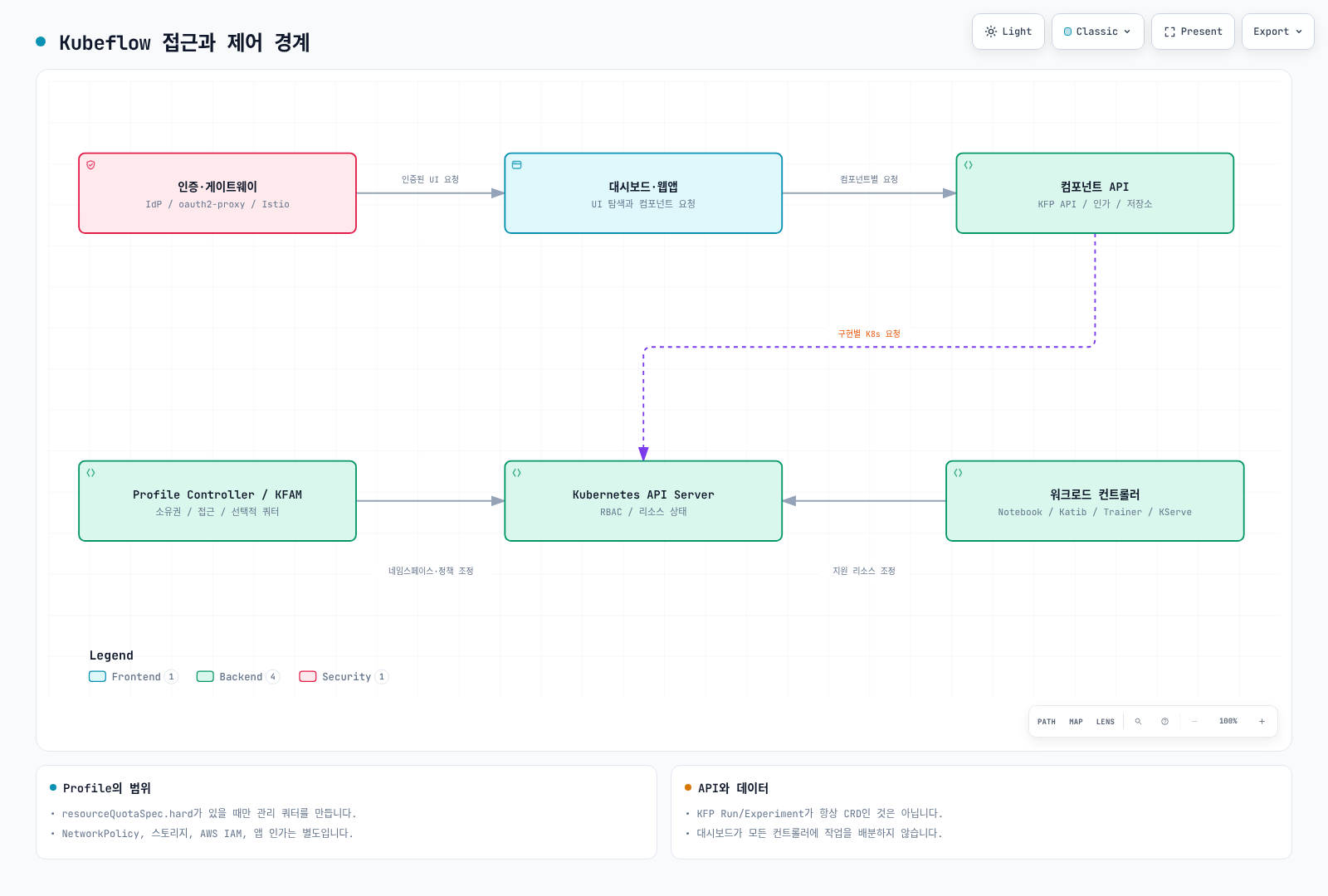The width and height of the screenshot is (1328, 896).
Task: Click the Frontend blue legend swatch
Action: (97, 676)
